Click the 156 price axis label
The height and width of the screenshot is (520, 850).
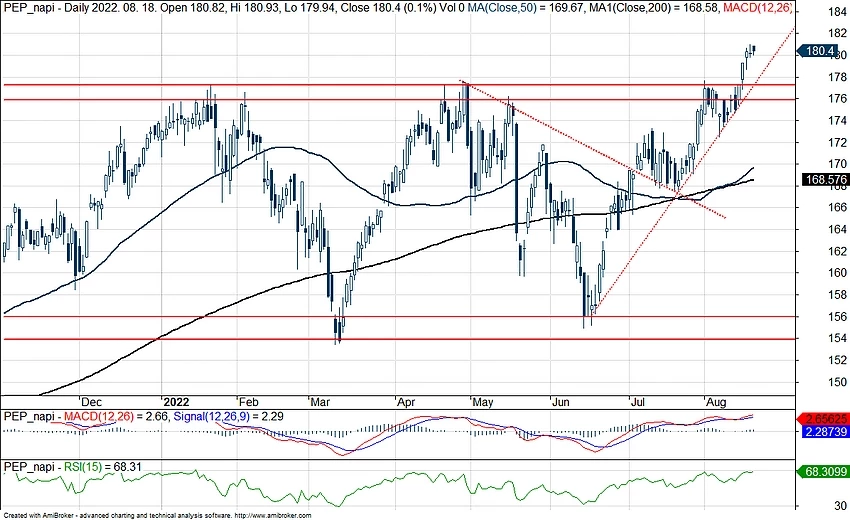point(838,317)
